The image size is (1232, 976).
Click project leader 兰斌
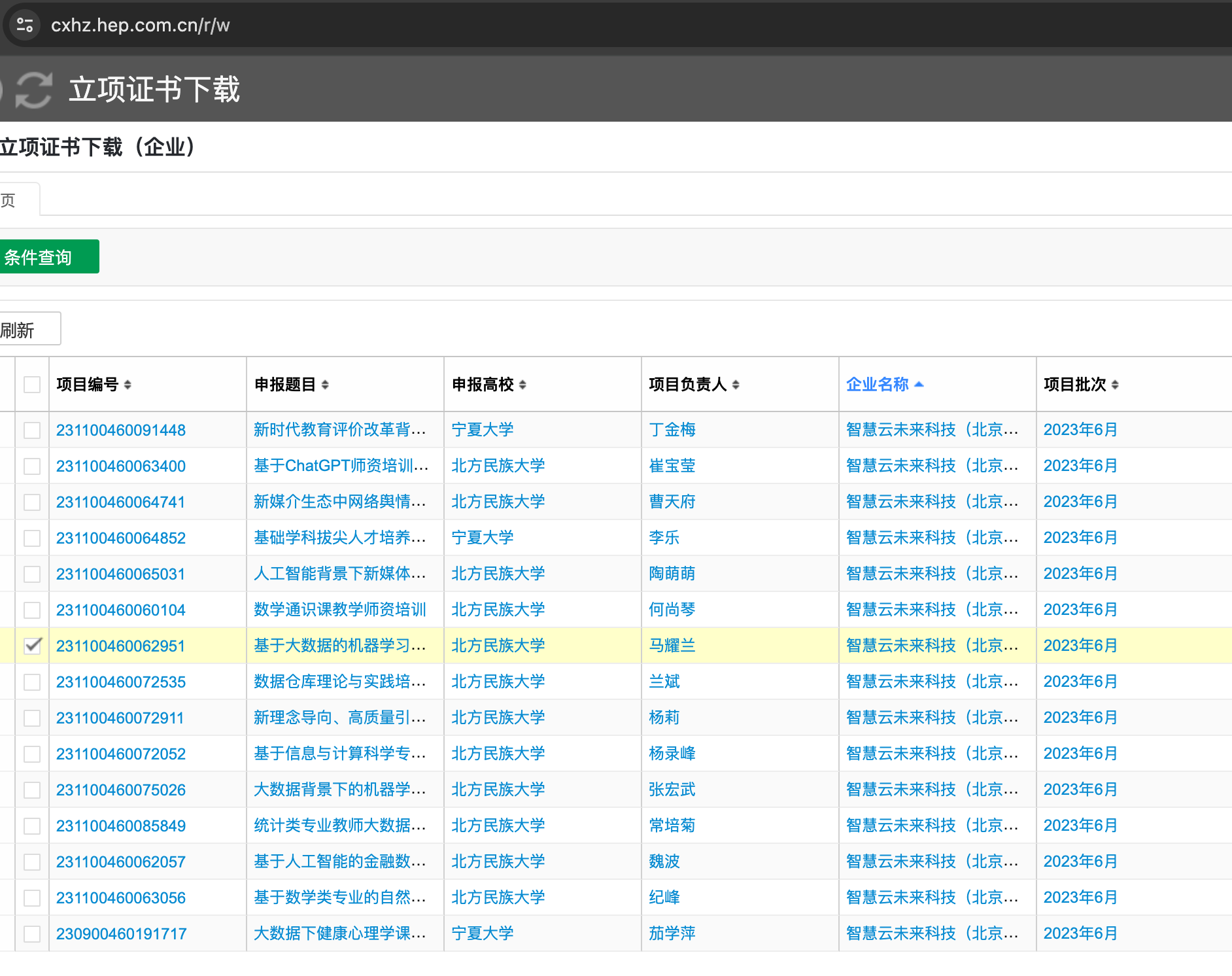click(x=664, y=682)
